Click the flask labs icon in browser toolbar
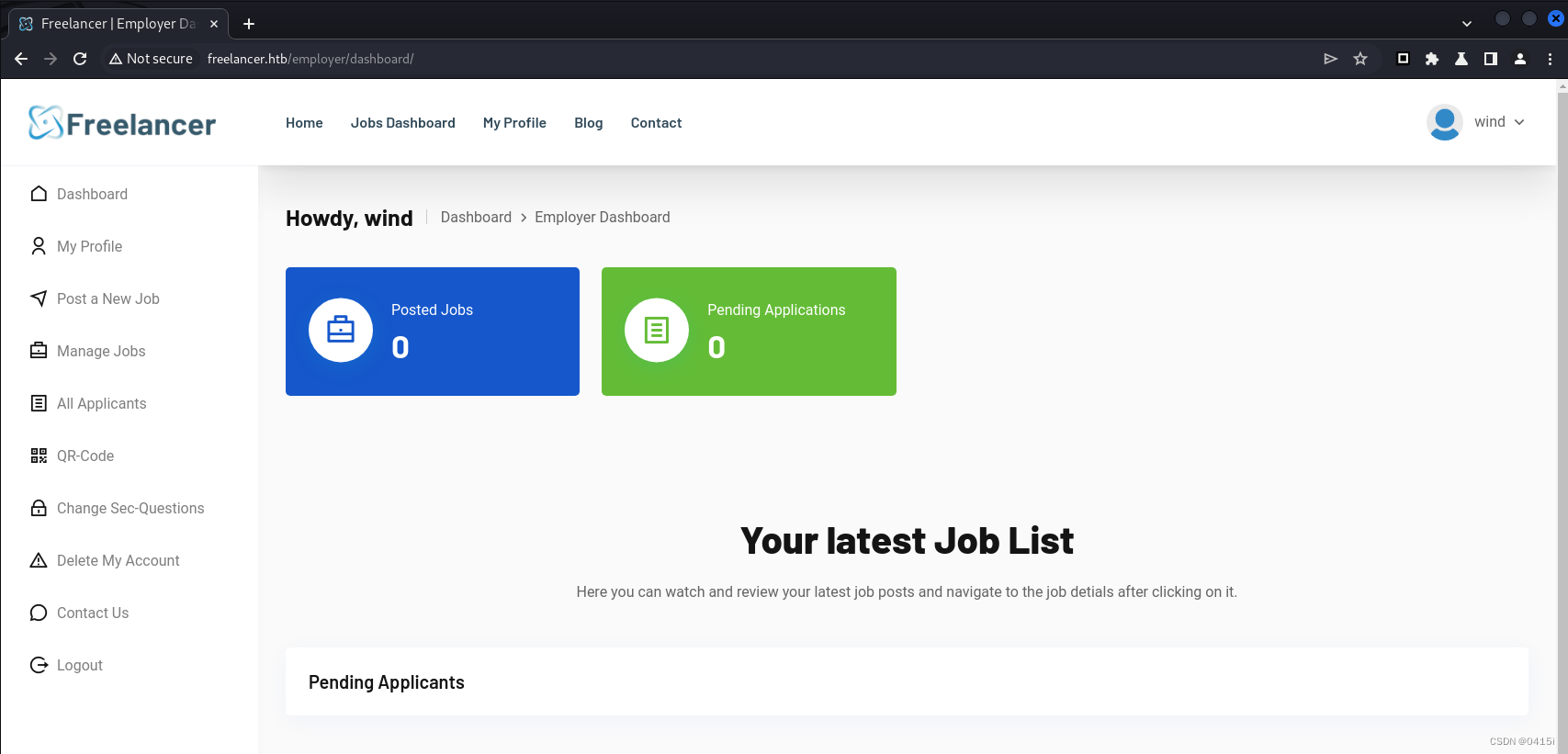The image size is (1568, 754). tap(1461, 59)
